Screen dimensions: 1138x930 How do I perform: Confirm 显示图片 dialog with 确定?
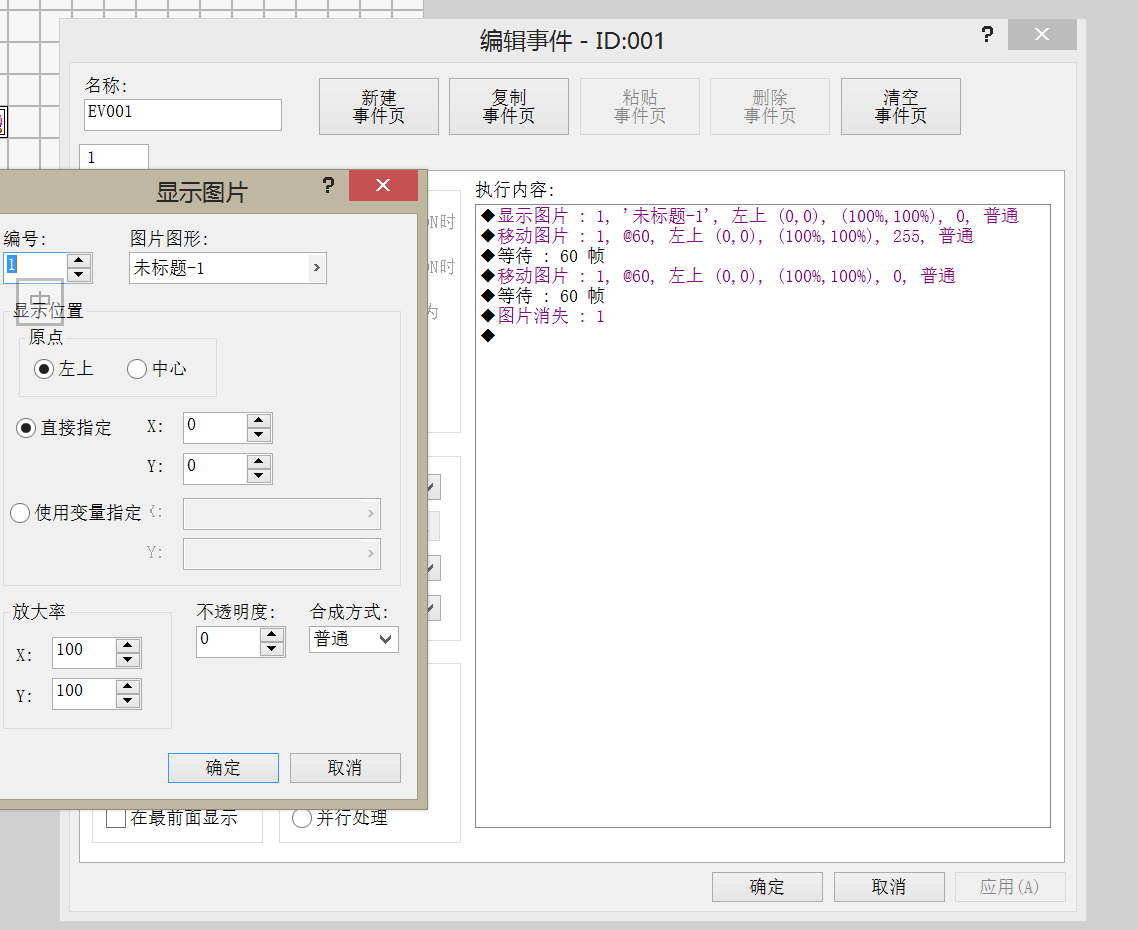pos(224,768)
